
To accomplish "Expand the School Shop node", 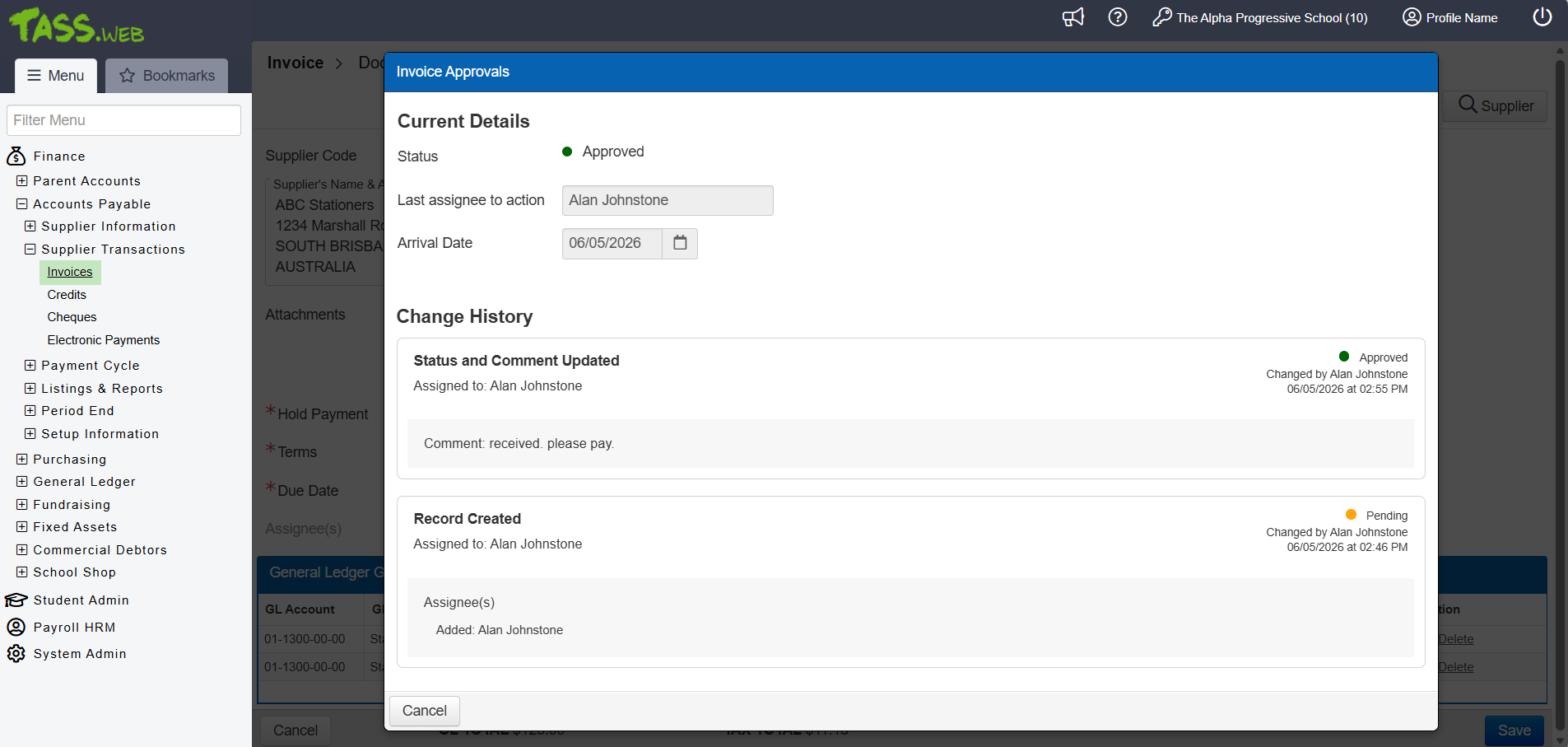I will point(22,572).
